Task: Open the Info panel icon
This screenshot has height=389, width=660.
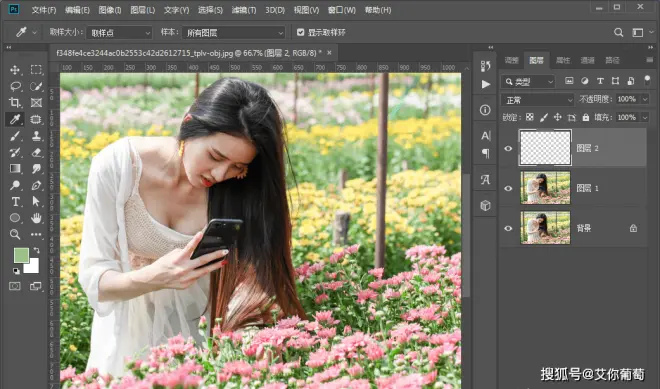Action: coord(485,110)
